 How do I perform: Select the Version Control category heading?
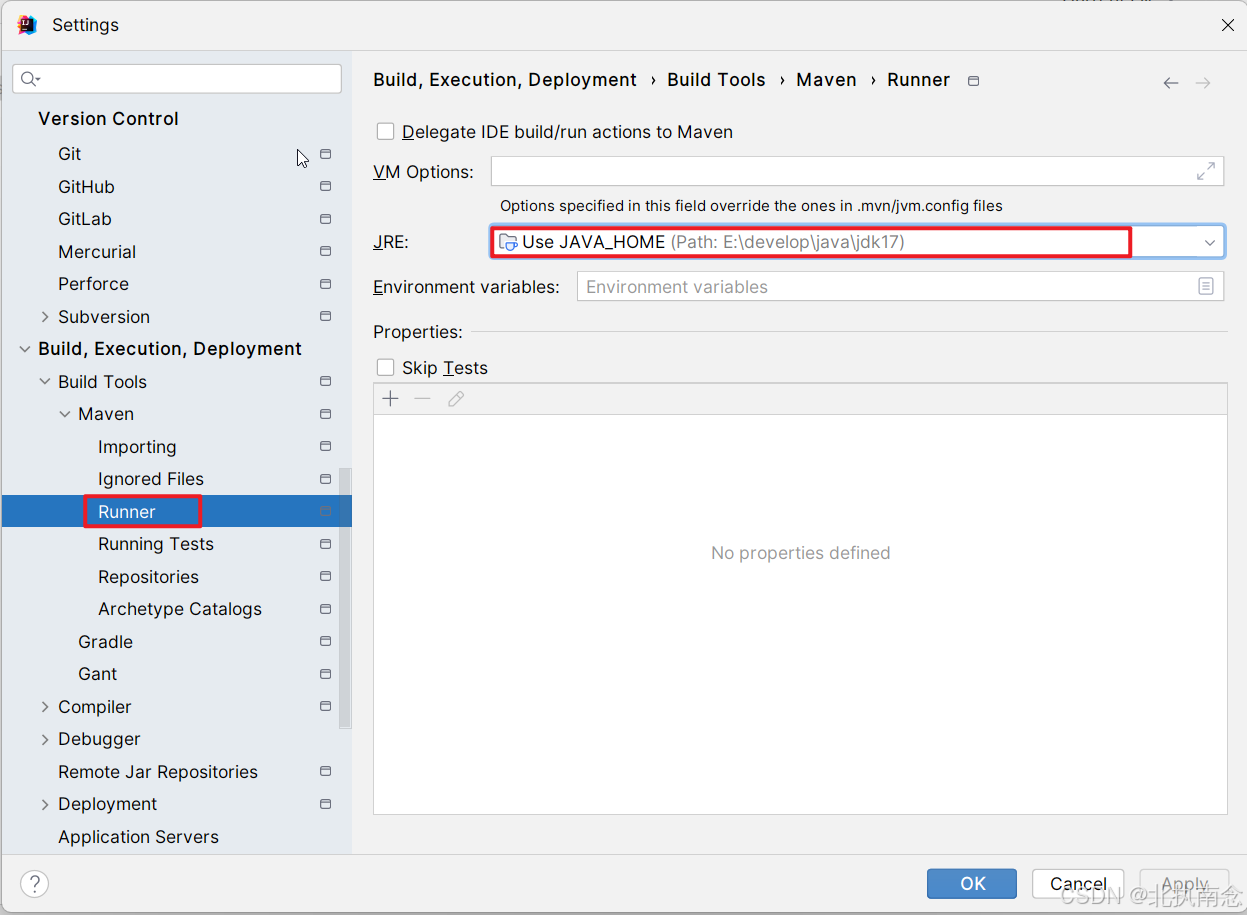(x=108, y=119)
